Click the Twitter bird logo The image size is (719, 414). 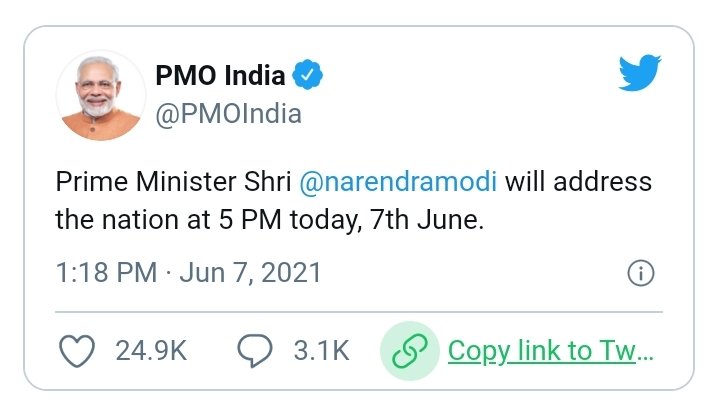tap(640, 75)
